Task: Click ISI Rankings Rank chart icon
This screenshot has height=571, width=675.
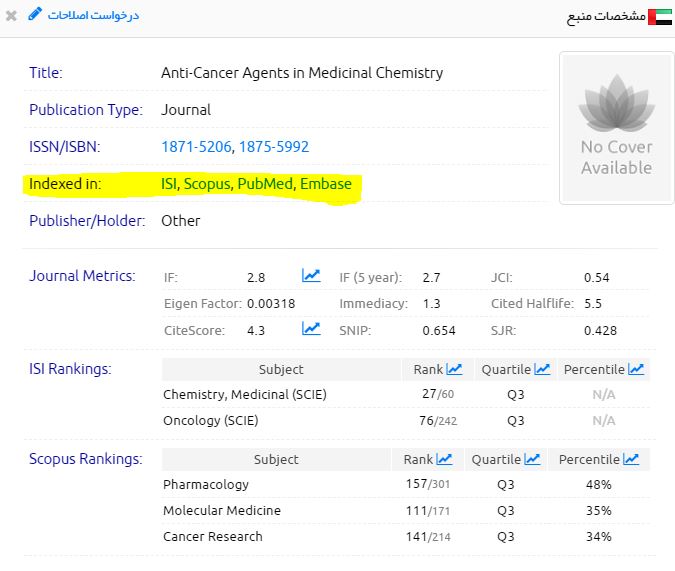Action: pos(454,370)
